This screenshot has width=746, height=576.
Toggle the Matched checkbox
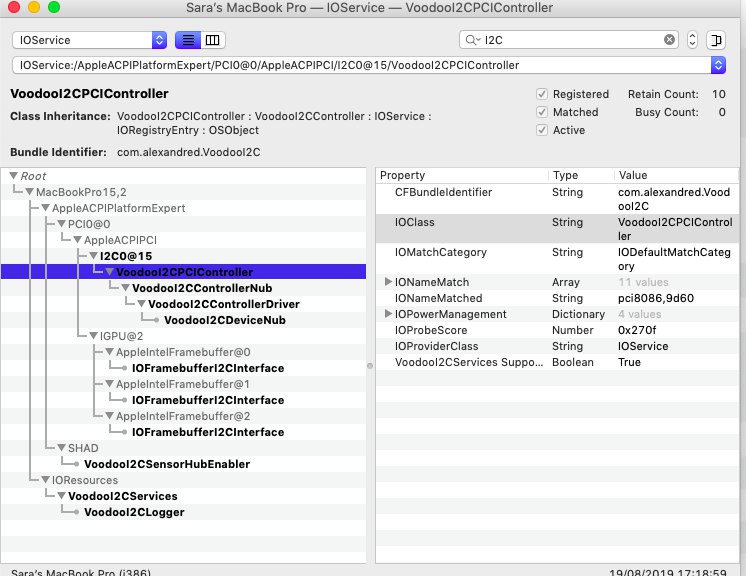tap(541, 112)
